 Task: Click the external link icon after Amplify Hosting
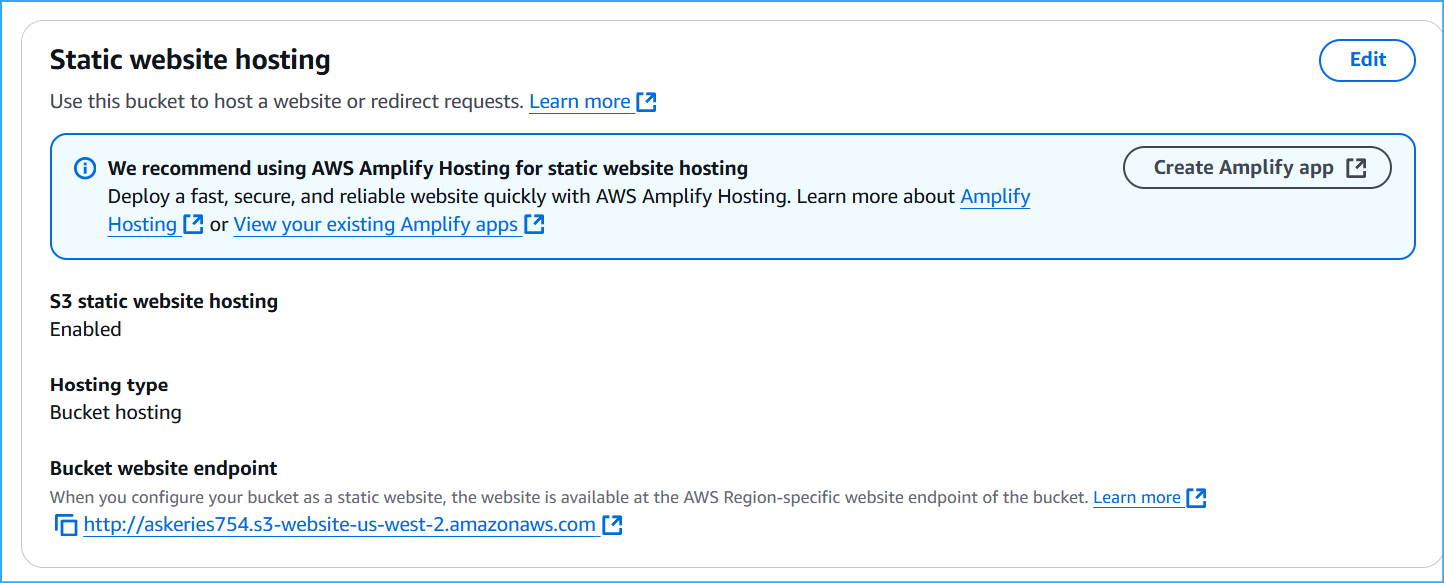coord(192,224)
